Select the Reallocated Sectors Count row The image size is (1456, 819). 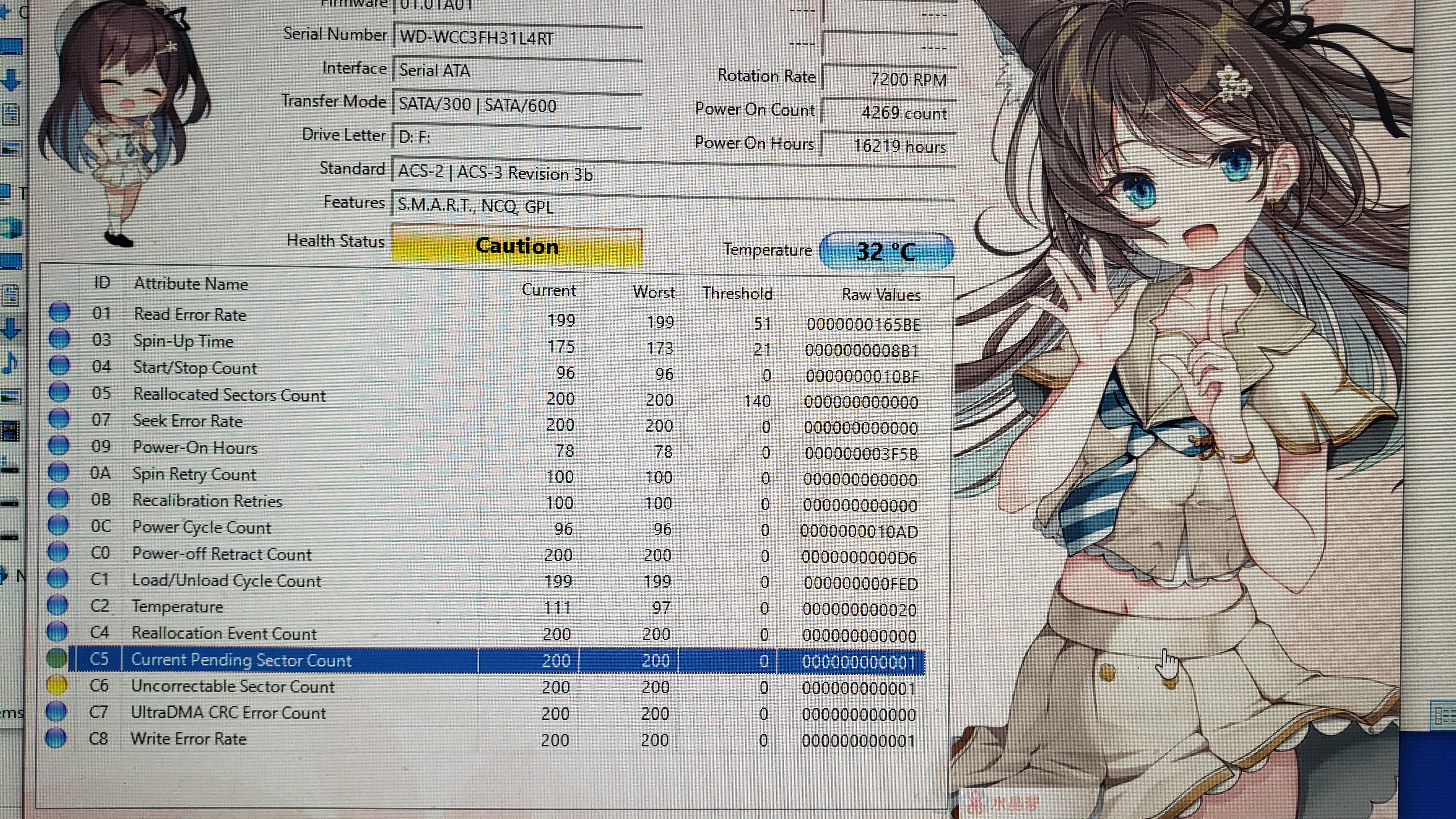[x=229, y=395]
